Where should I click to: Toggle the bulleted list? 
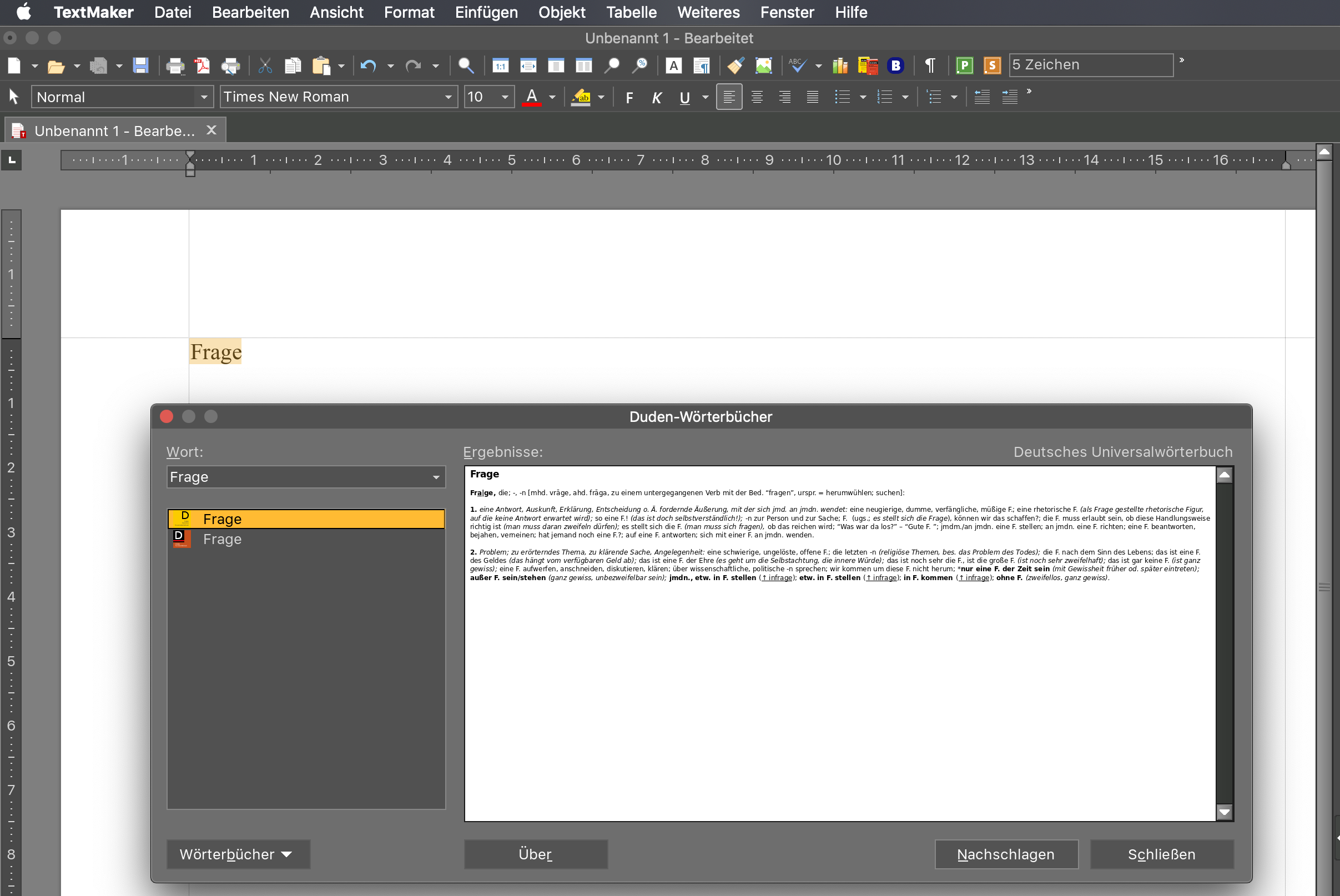[842, 97]
